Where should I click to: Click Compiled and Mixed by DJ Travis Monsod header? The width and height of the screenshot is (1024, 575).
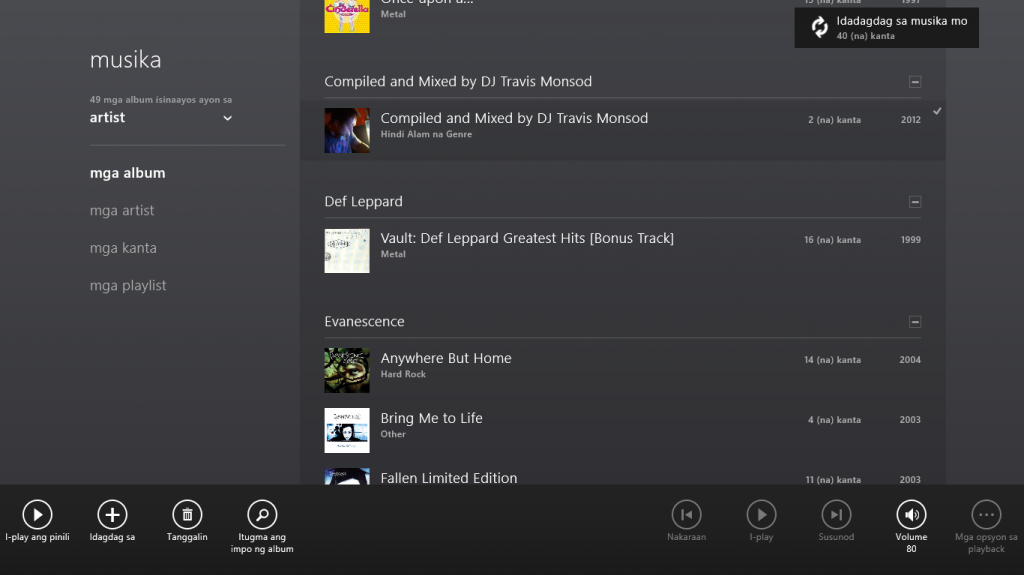(458, 82)
